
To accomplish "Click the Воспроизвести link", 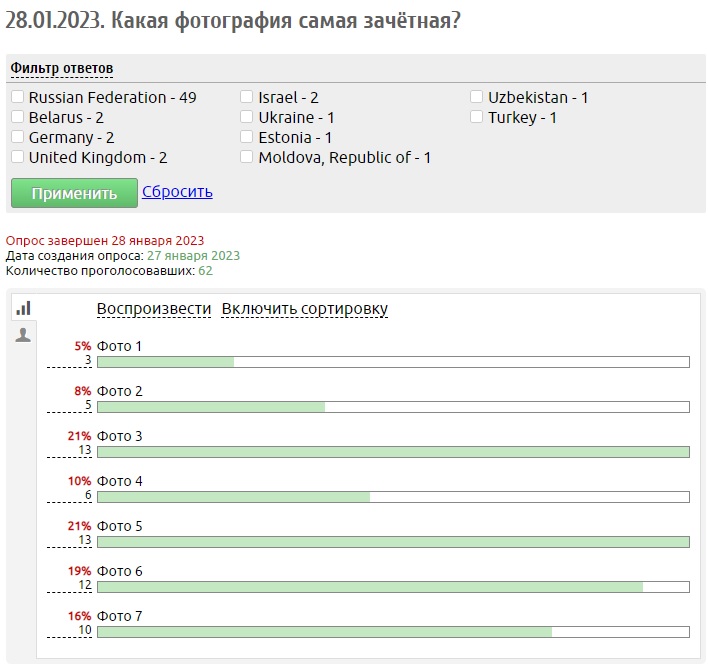I will (x=154, y=309).
